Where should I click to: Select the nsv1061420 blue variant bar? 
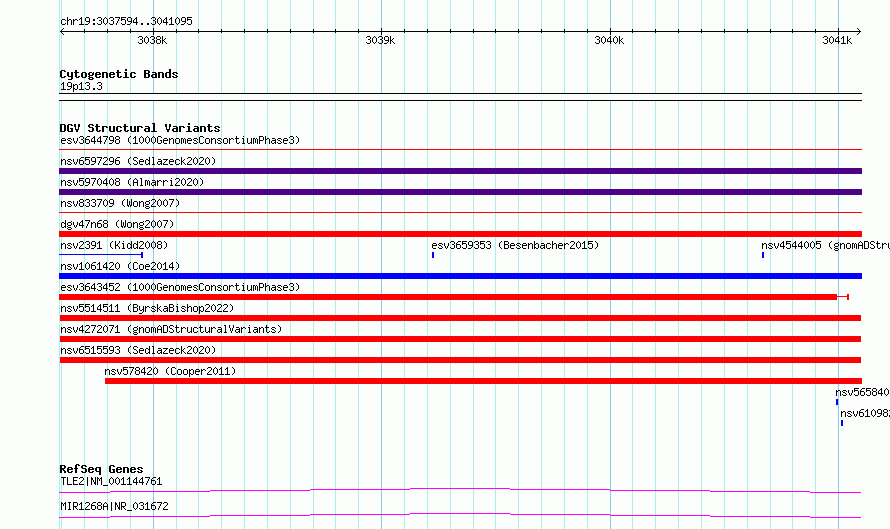[460, 276]
